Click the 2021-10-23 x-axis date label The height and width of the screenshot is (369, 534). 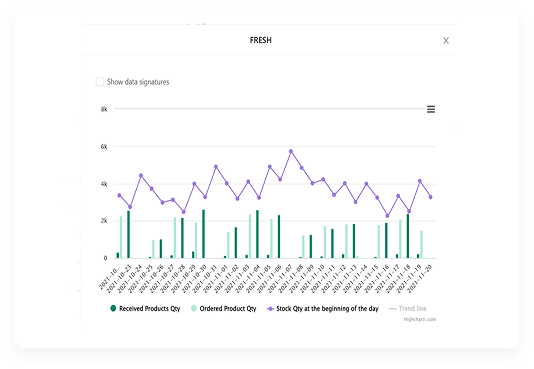120,279
